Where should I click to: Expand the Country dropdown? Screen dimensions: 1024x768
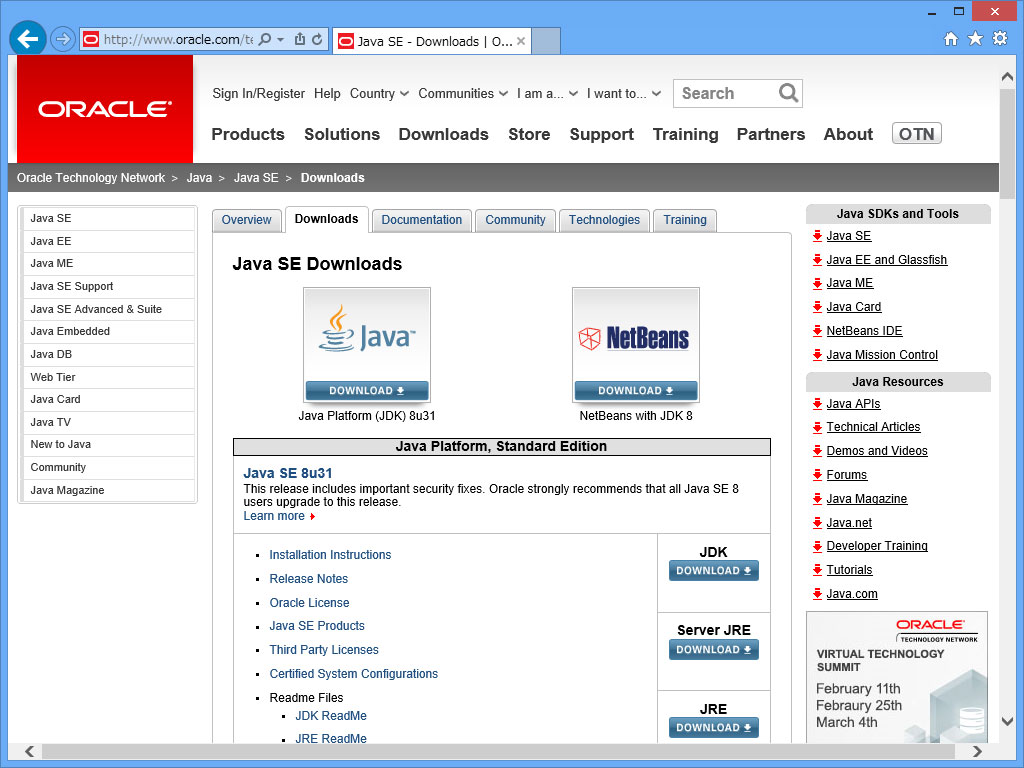tap(379, 93)
